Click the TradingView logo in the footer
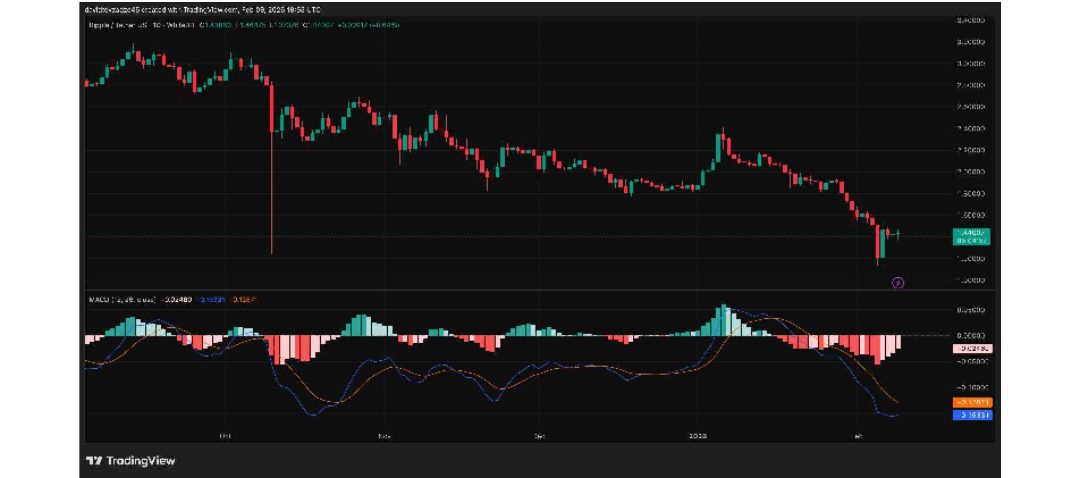1079x478 pixels. [130, 461]
